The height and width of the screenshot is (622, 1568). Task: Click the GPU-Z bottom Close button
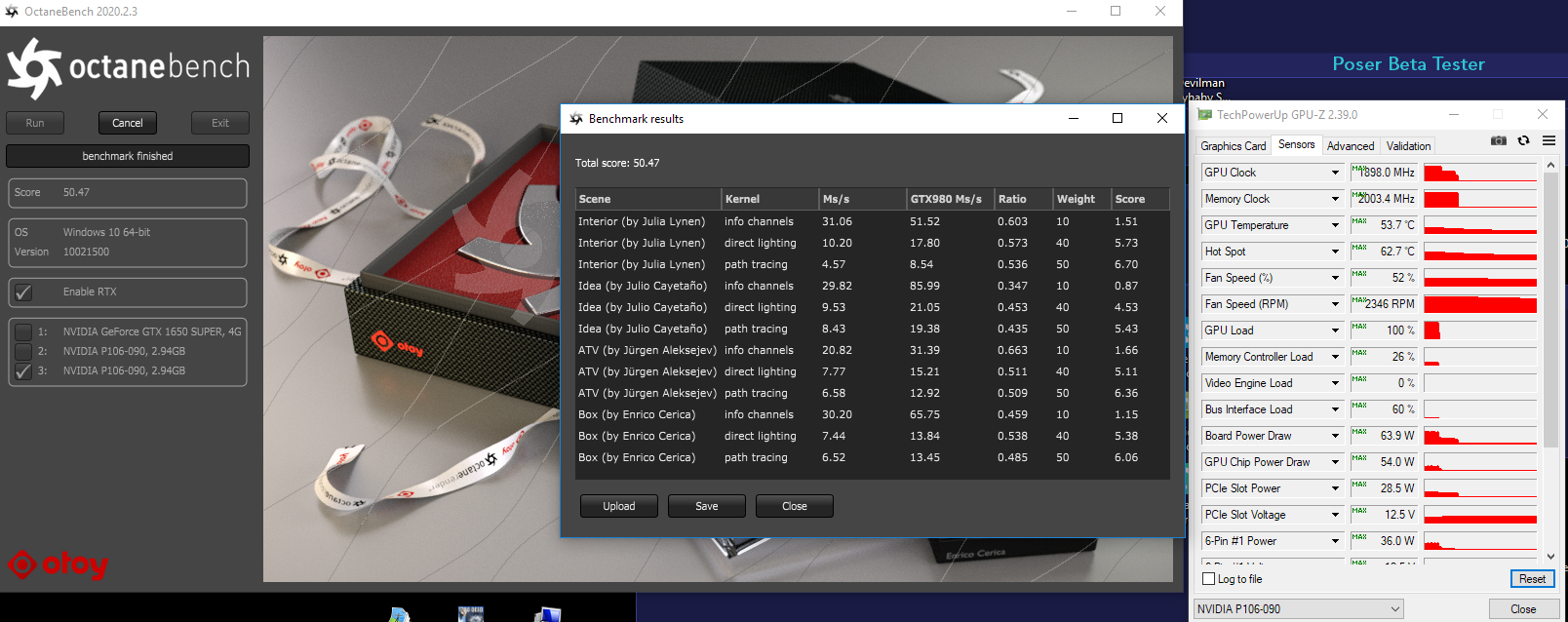[x=1523, y=609]
